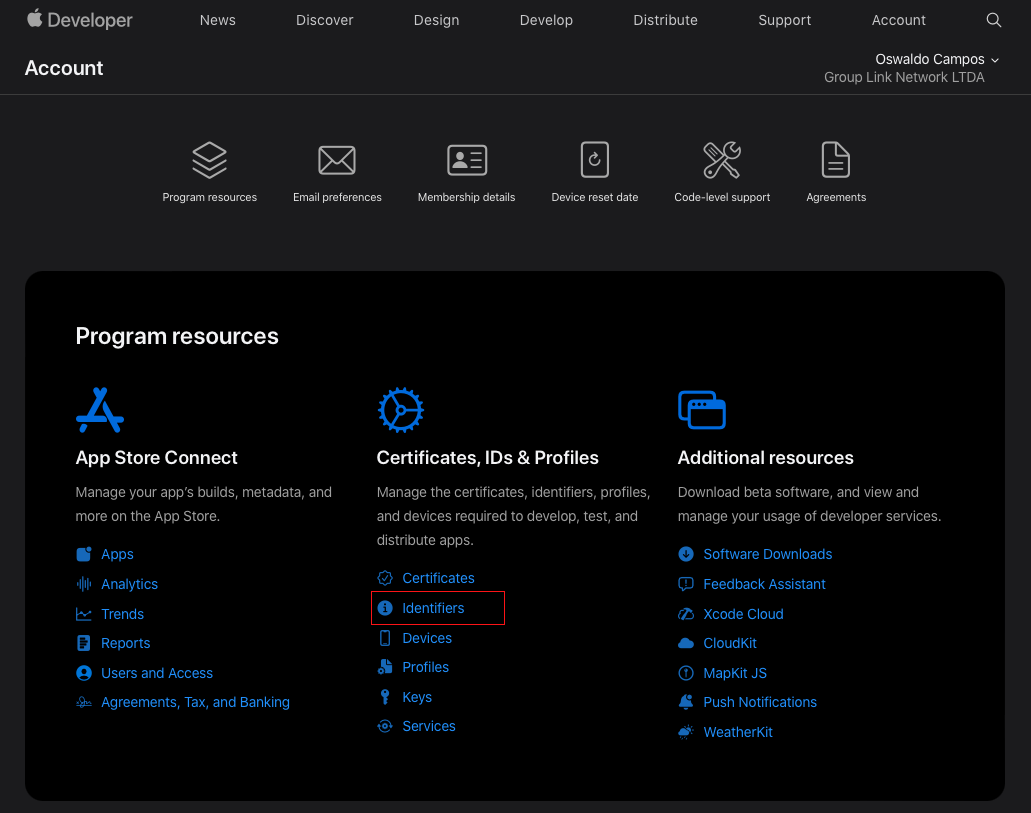Click the search icon in the navigation bar
The image size is (1031, 813).
993,20
